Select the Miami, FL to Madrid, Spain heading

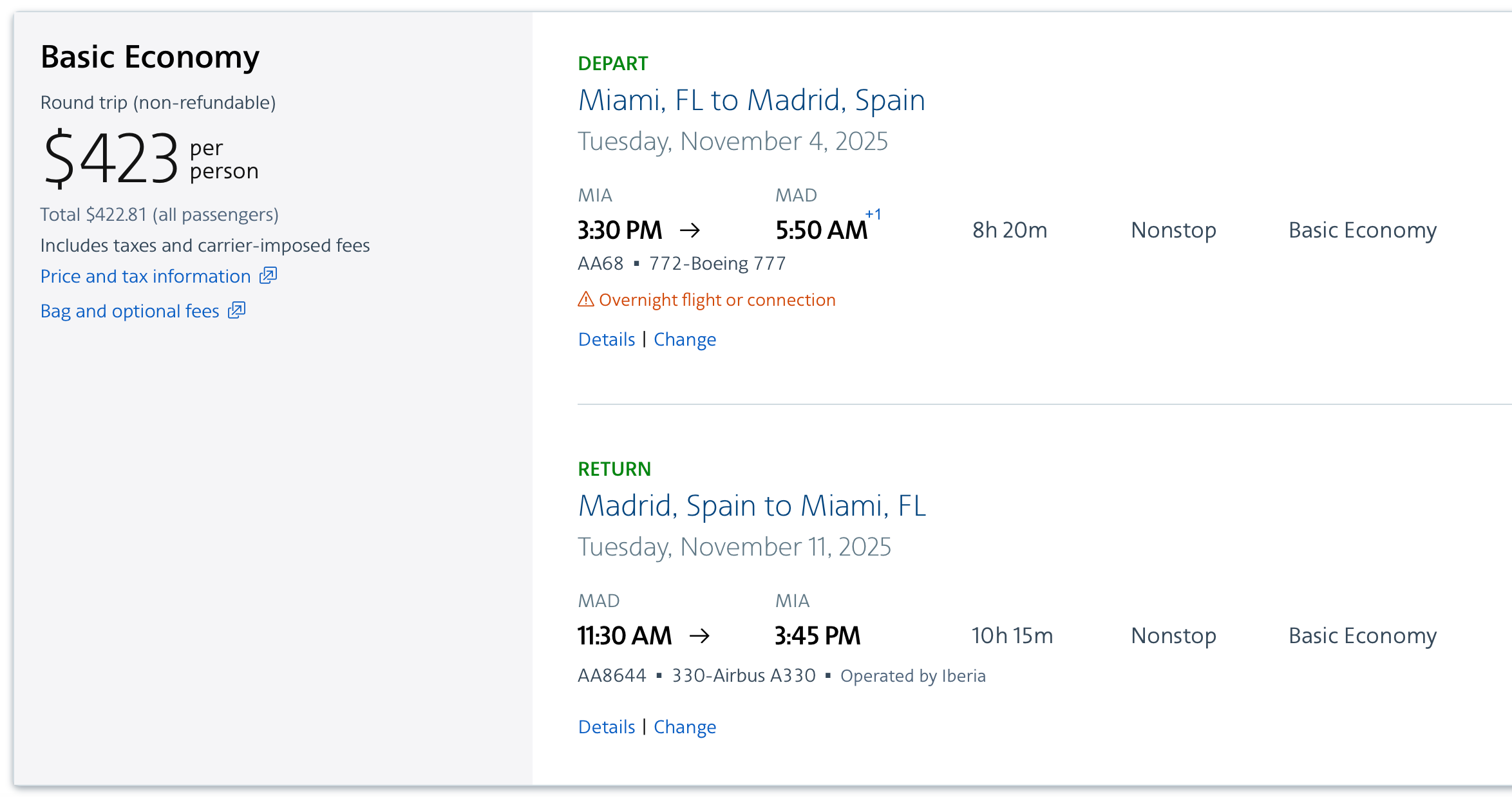pos(751,100)
